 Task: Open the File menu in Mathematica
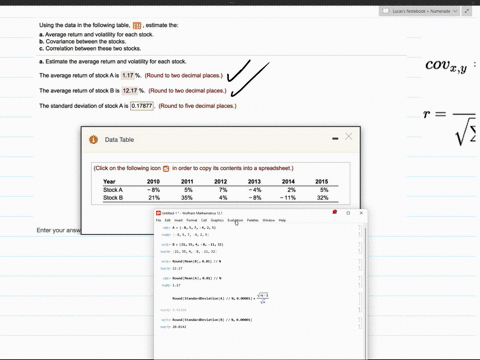pos(158,220)
